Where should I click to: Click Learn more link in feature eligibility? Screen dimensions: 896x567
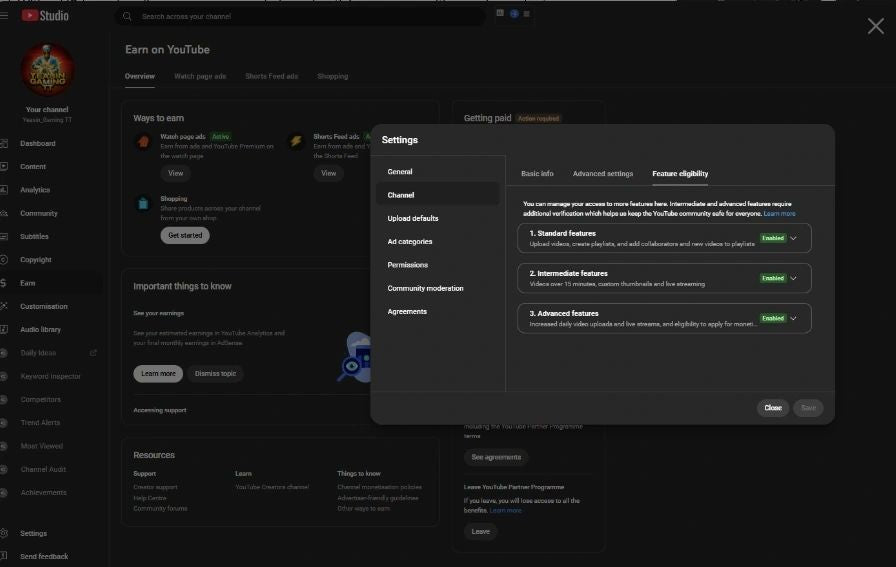779,213
